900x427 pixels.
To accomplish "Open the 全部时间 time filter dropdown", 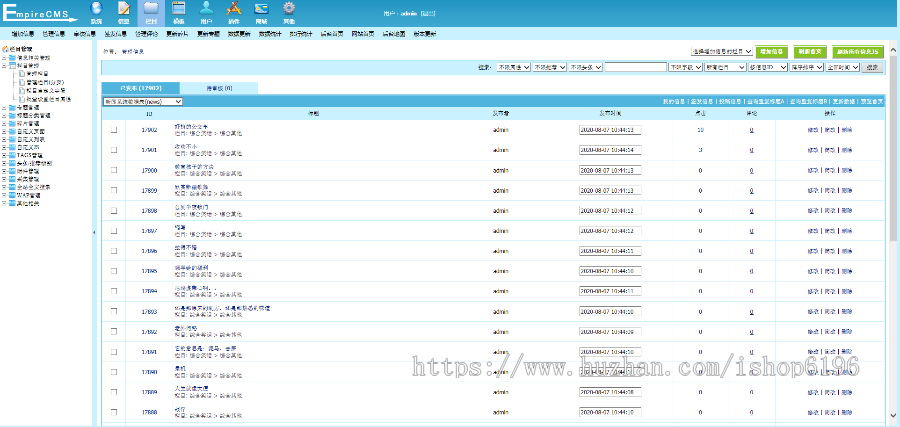I will [x=843, y=67].
